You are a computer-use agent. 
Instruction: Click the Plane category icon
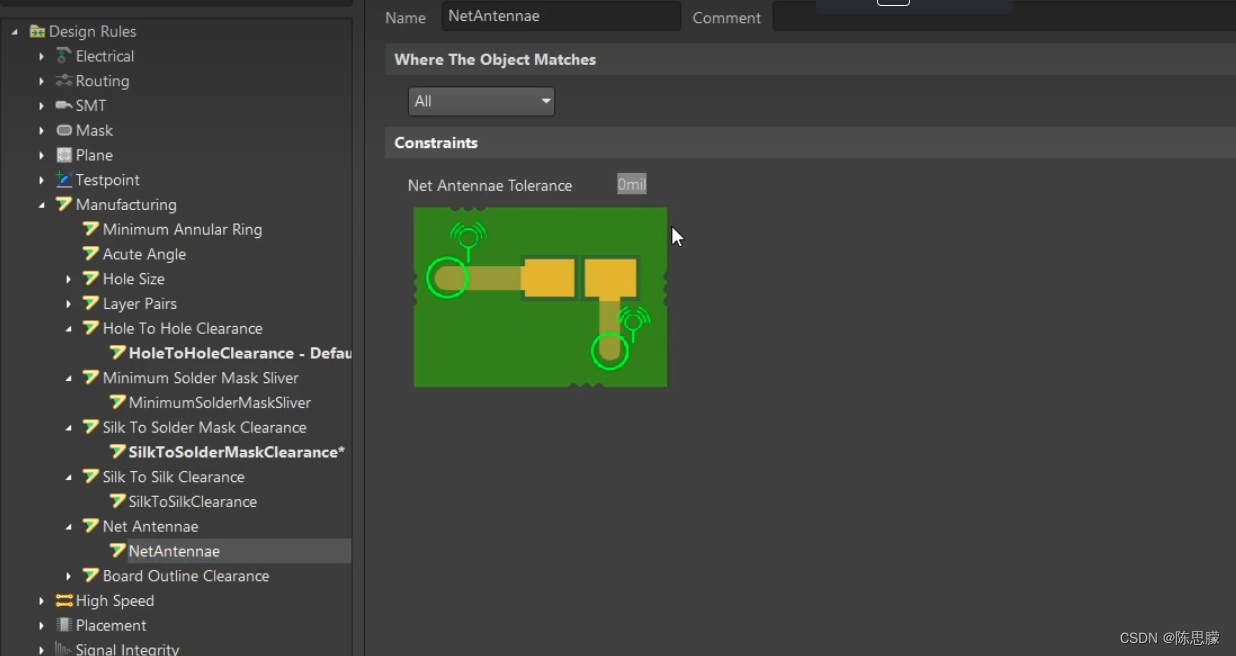pyautogui.click(x=64, y=155)
